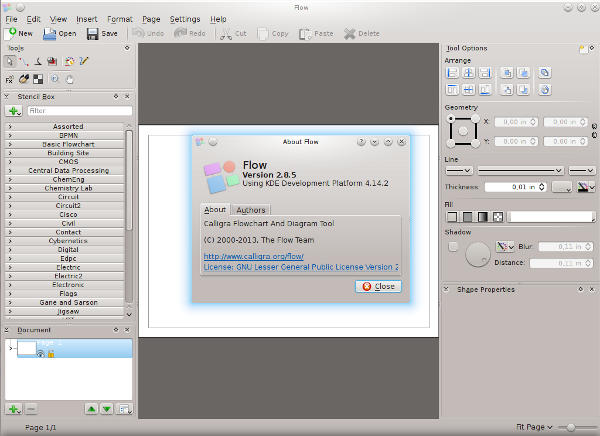This screenshot has width=600, height=436.
Task: Click vertically center align icon in Arrange
Action: 469,90
